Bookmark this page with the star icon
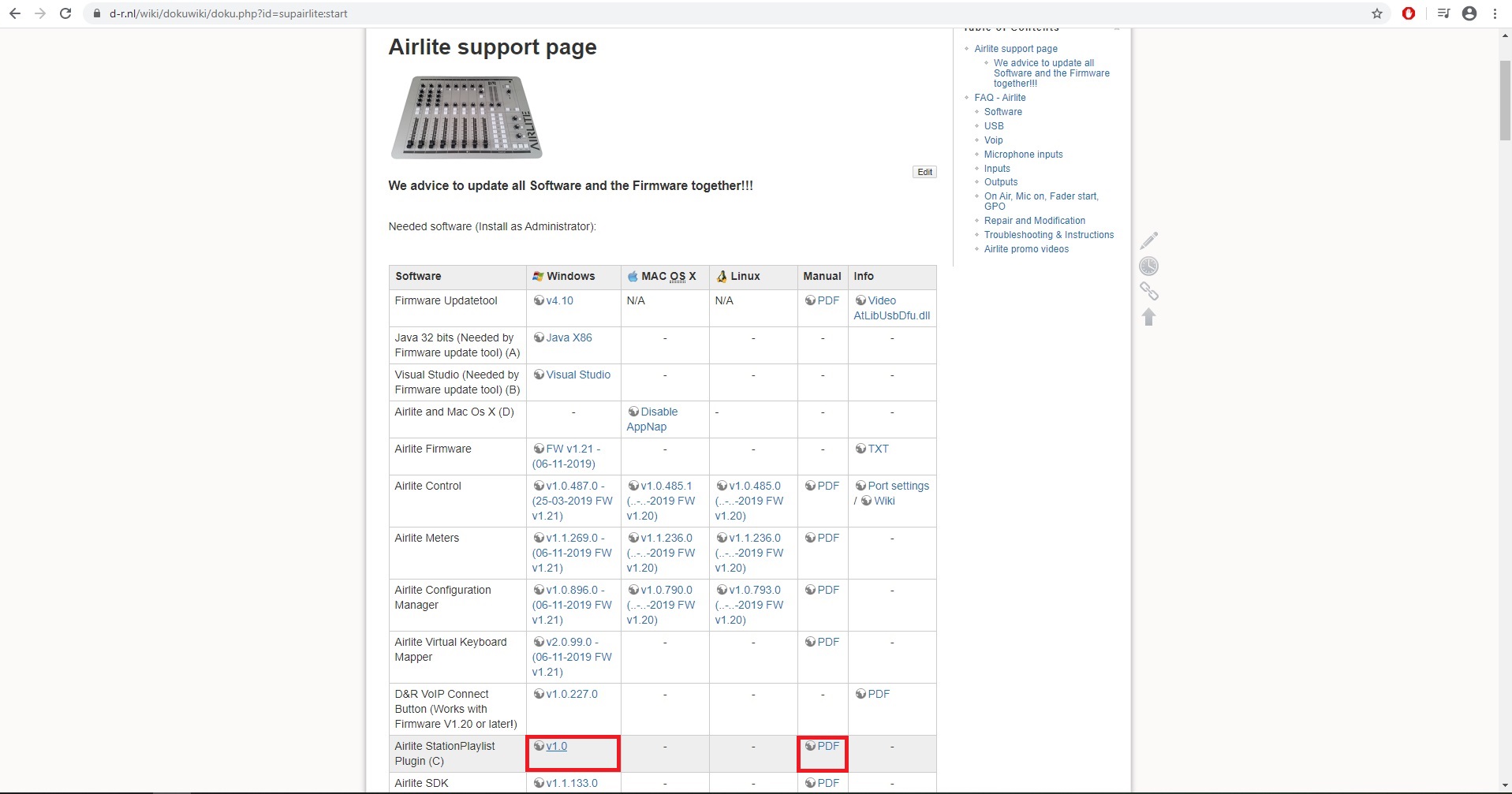The height and width of the screenshot is (794, 1512). point(1376,13)
